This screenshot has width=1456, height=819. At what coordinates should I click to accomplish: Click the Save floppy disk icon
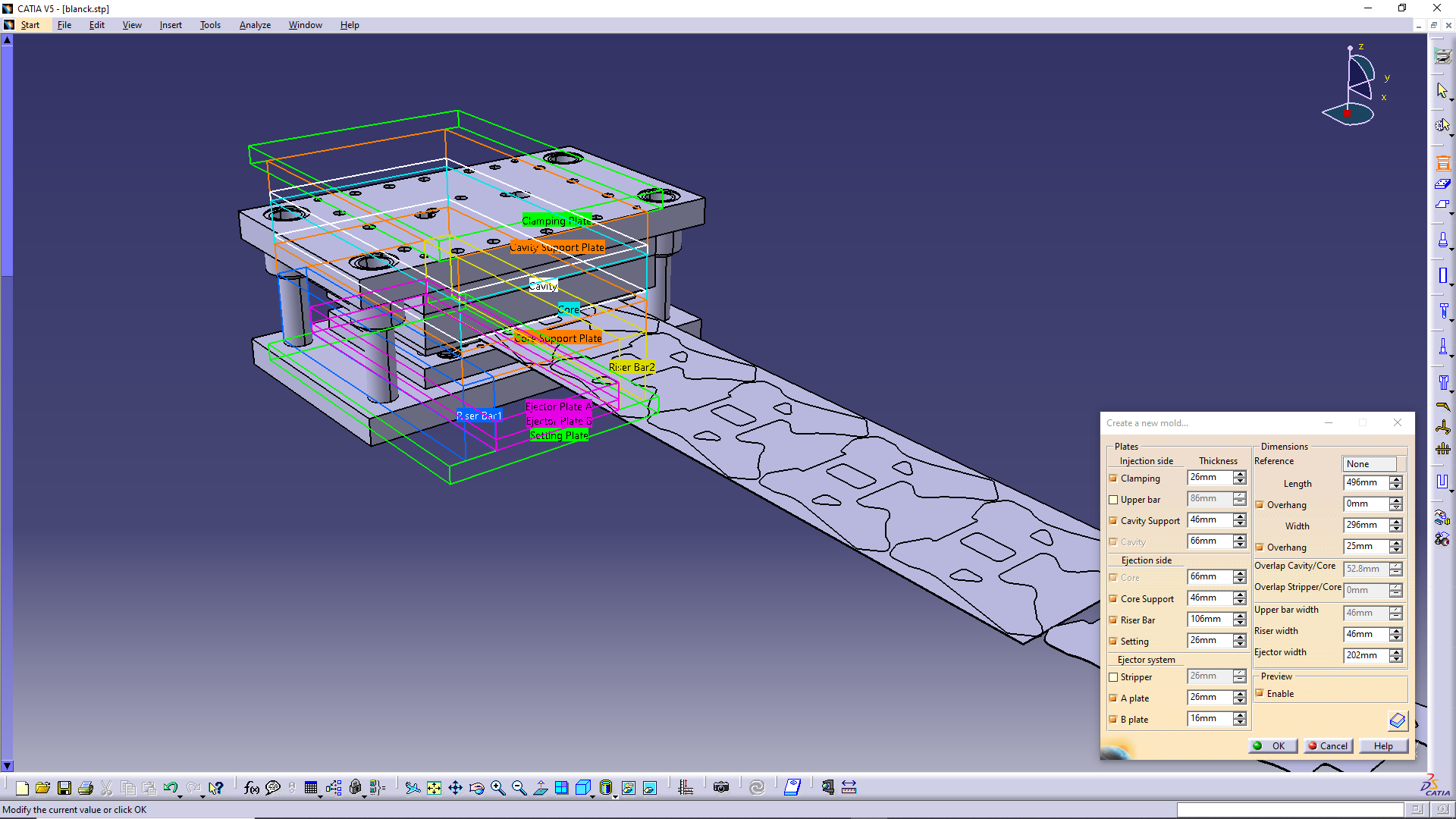pyautogui.click(x=64, y=788)
